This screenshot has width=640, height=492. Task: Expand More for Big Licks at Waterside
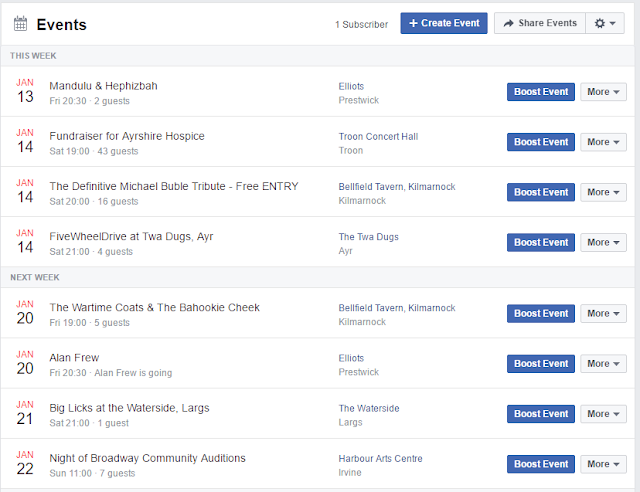603,414
